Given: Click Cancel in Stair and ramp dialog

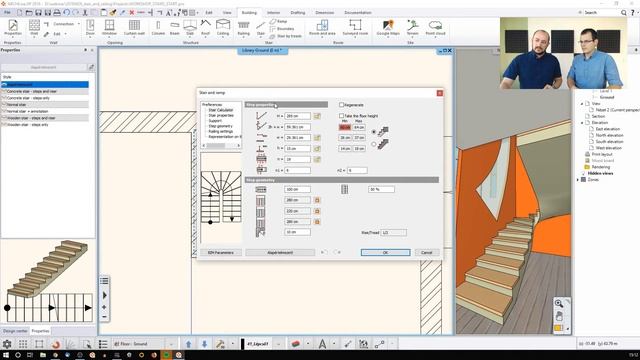Looking at the screenshot, I should point(427,253).
